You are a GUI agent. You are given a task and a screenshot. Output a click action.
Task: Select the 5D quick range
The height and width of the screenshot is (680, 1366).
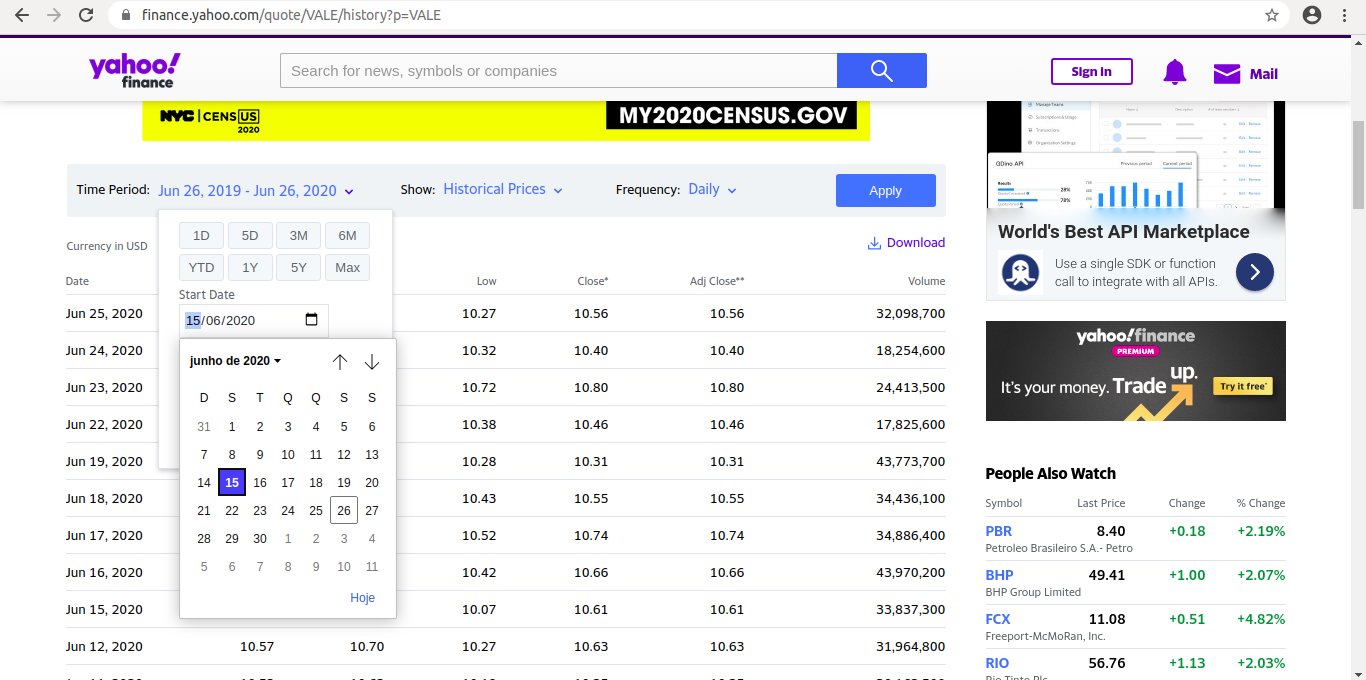click(x=250, y=236)
